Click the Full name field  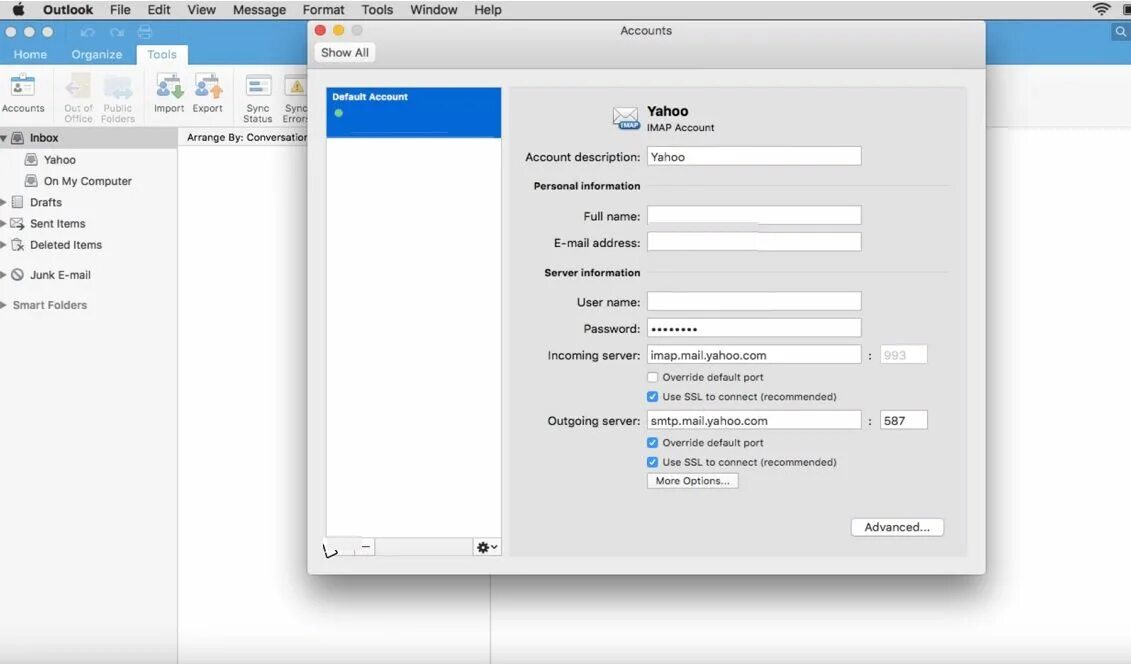(754, 216)
